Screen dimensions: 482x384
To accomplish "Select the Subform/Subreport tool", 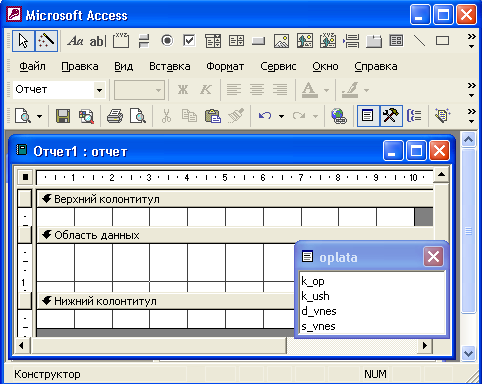I will pyautogui.click(x=396, y=41).
